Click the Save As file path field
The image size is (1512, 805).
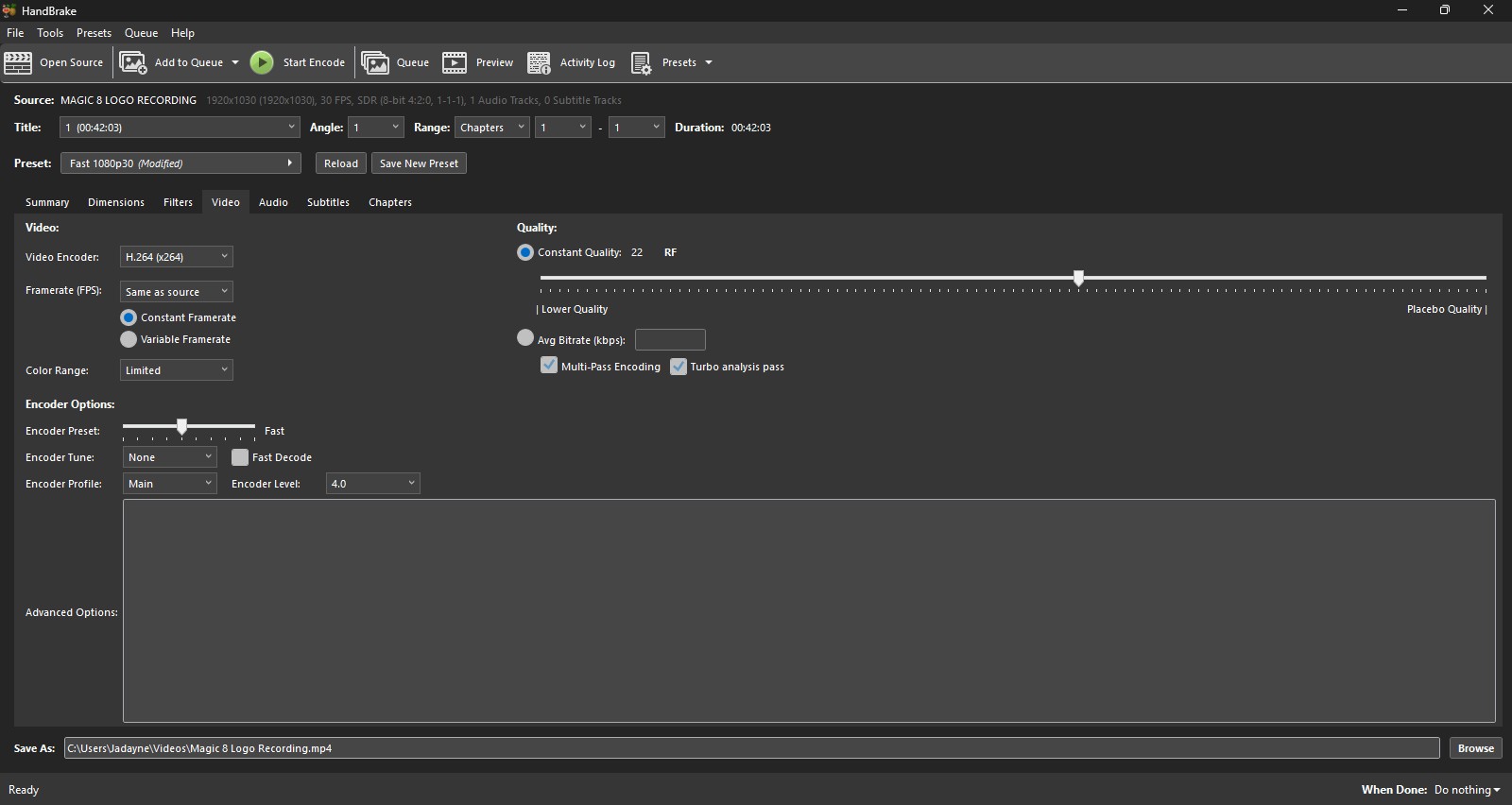(x=751, y=748)
